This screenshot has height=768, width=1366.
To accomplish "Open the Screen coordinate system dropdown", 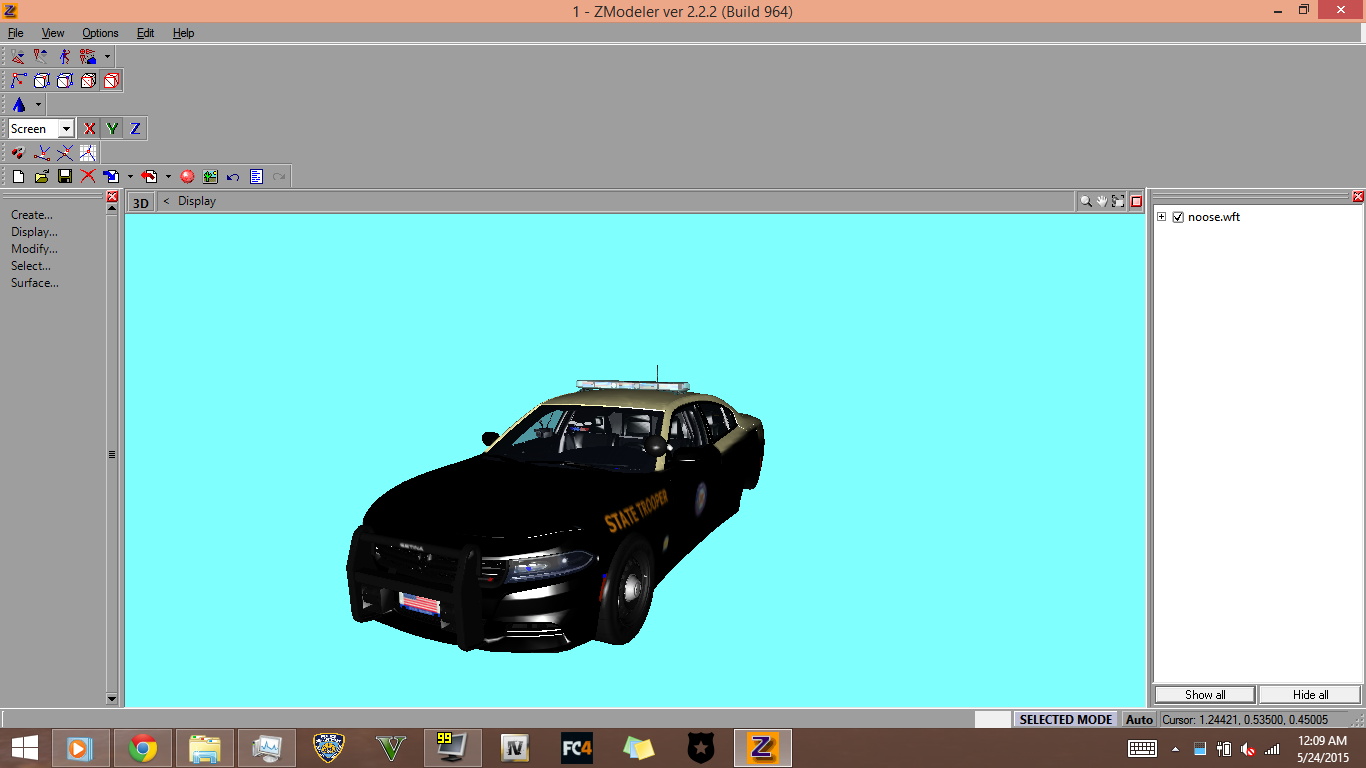I will point(66,129).
